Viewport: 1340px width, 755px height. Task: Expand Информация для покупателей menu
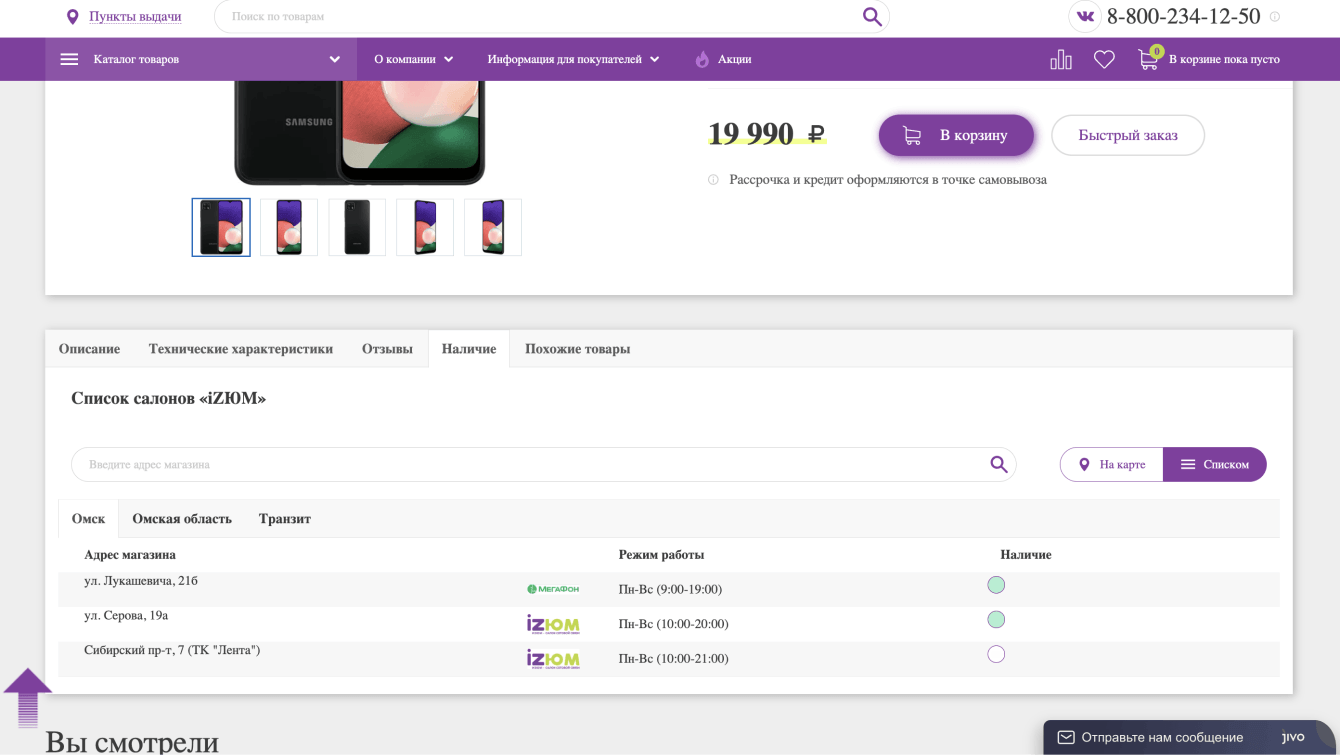point(573,60)
